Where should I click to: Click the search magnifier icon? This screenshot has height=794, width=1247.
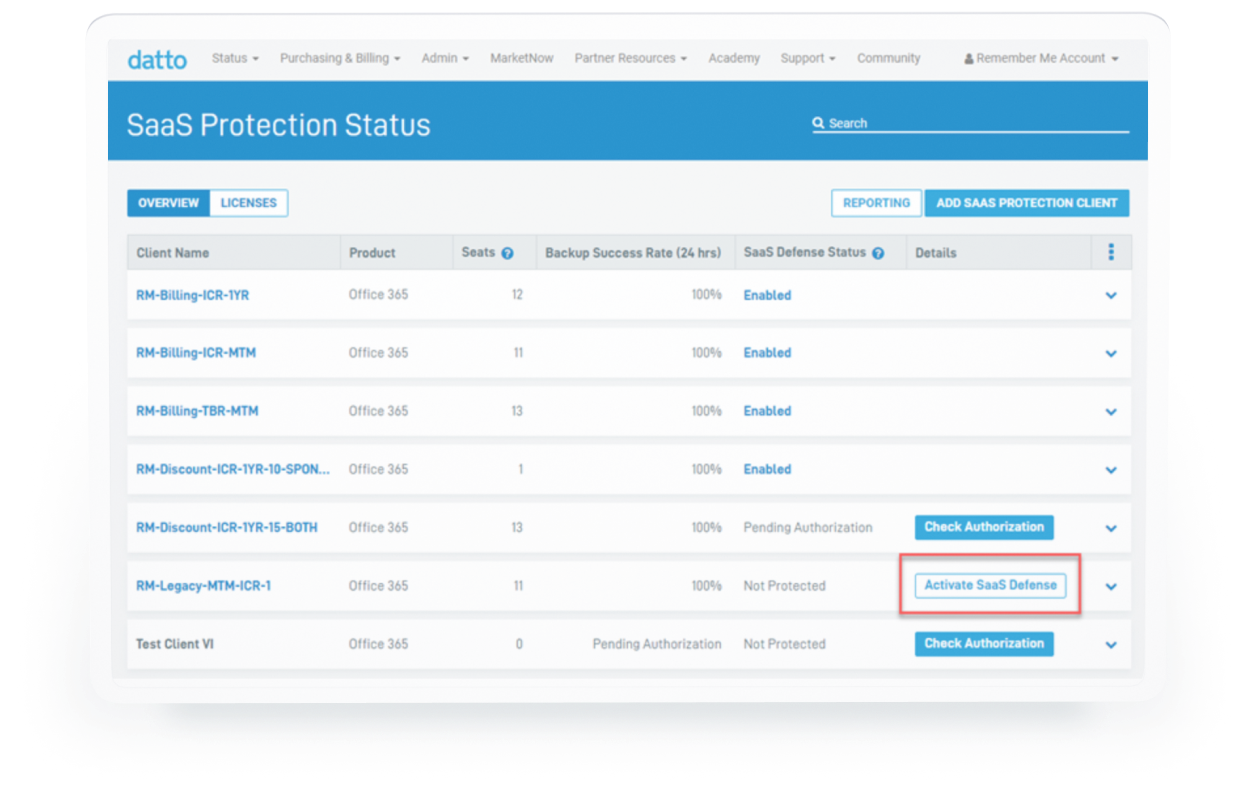click(818, 123)
